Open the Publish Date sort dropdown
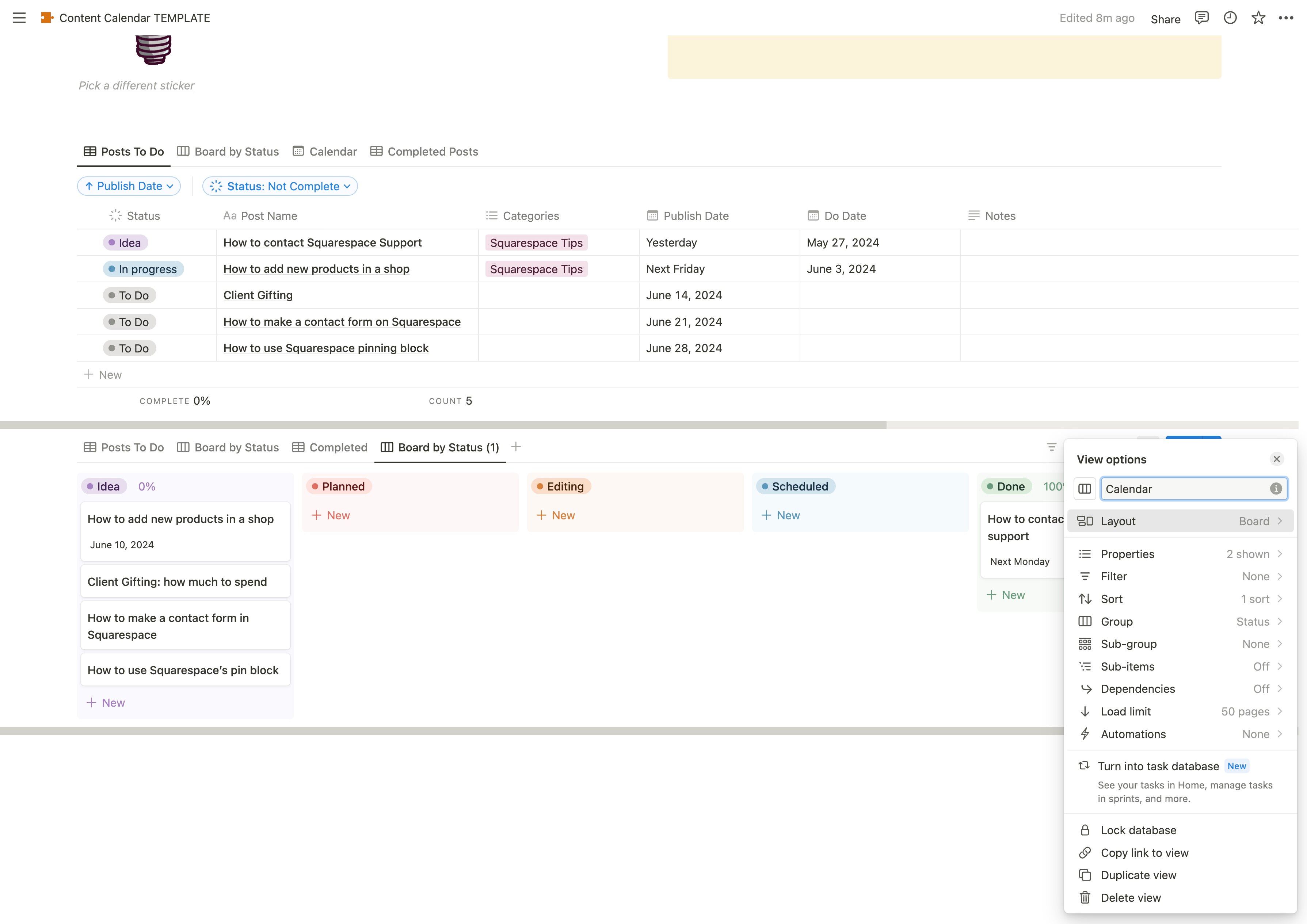 click(129, 186)
